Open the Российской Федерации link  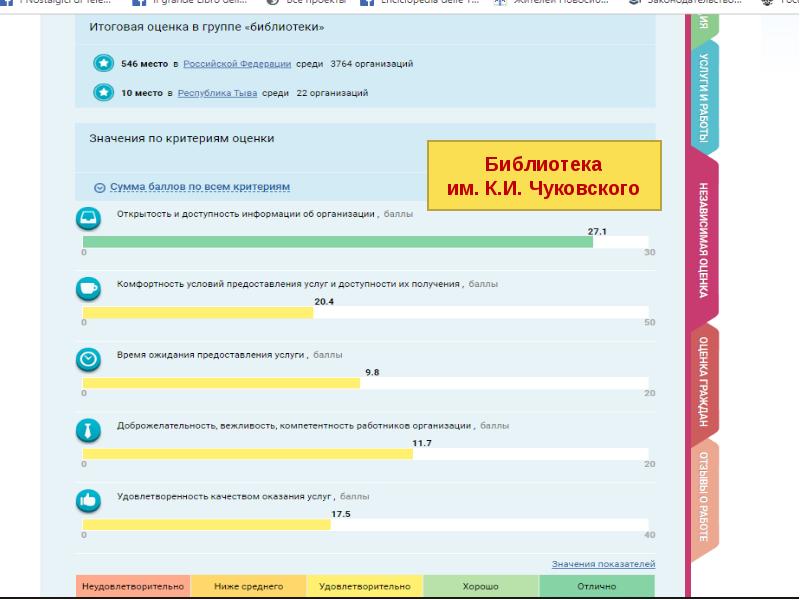point(237,64)
